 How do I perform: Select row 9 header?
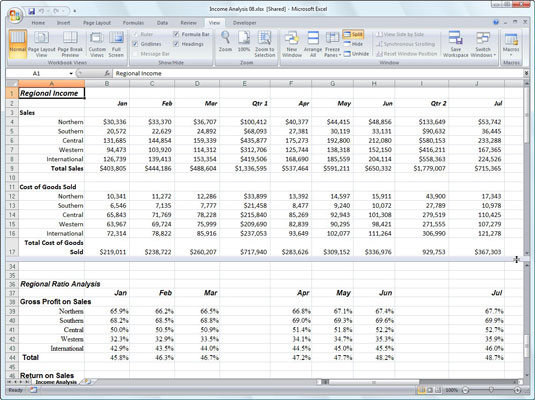coord(12,168)
